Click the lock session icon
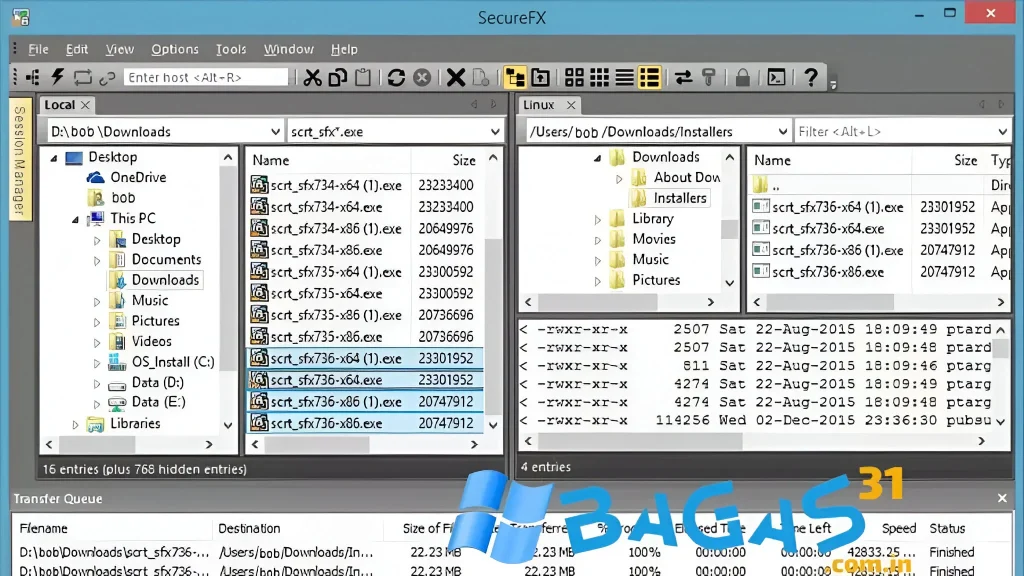The image size is (1024, 576). (x=743, y=78)
